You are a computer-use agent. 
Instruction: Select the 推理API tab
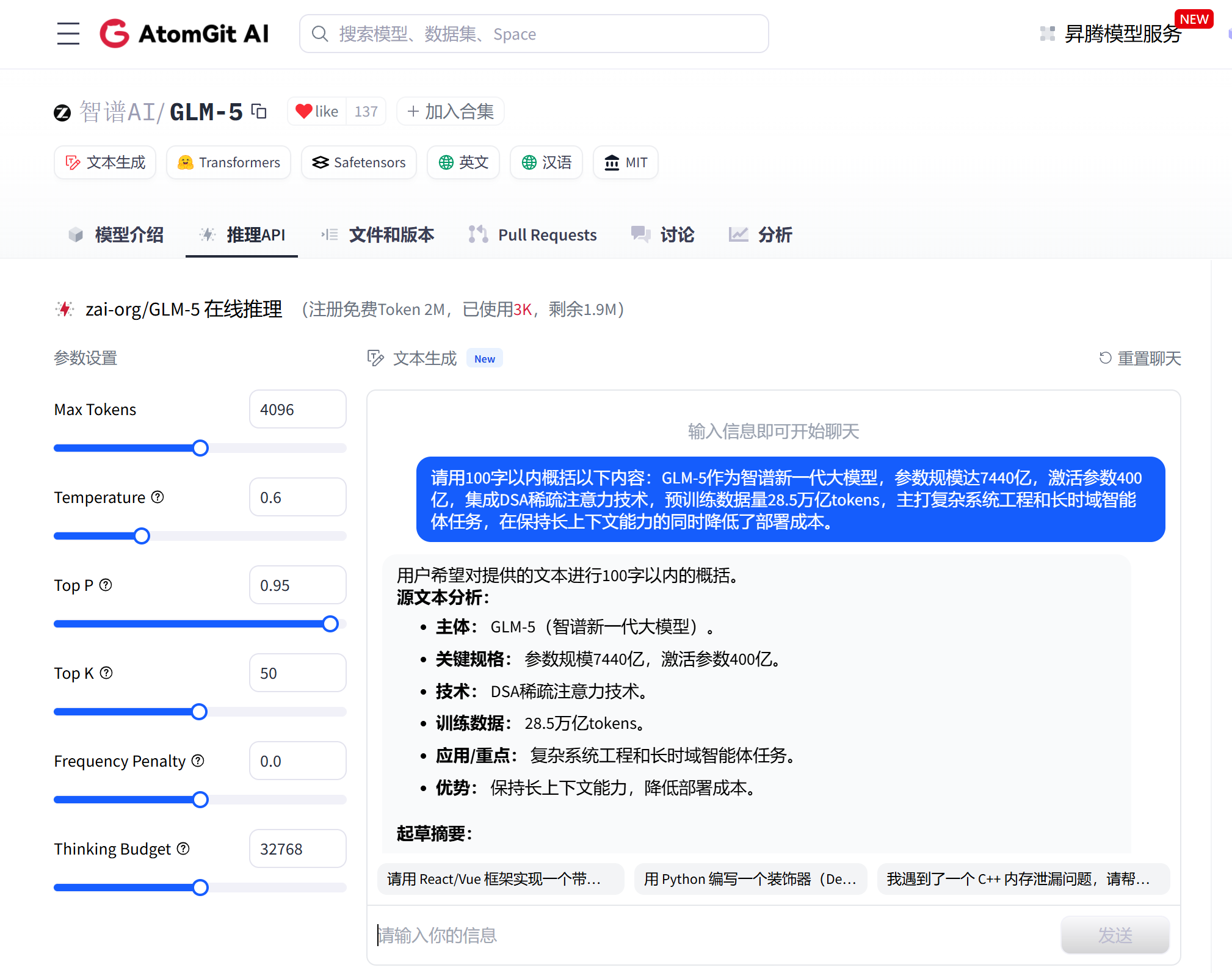242,234
